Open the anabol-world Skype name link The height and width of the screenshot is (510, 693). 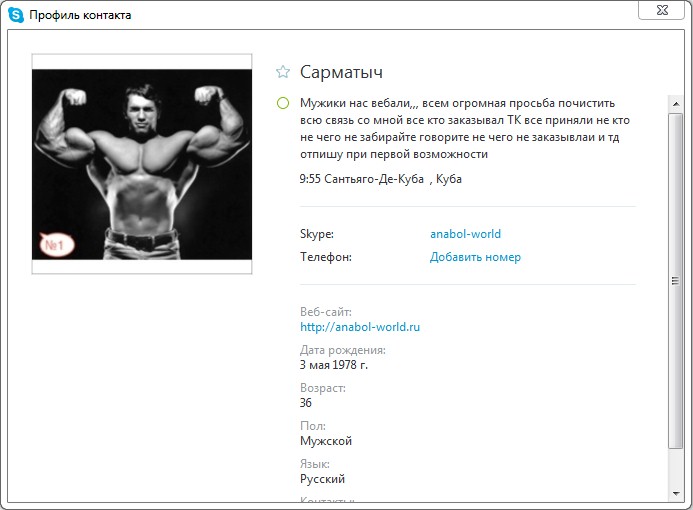[x=465, y=234]
